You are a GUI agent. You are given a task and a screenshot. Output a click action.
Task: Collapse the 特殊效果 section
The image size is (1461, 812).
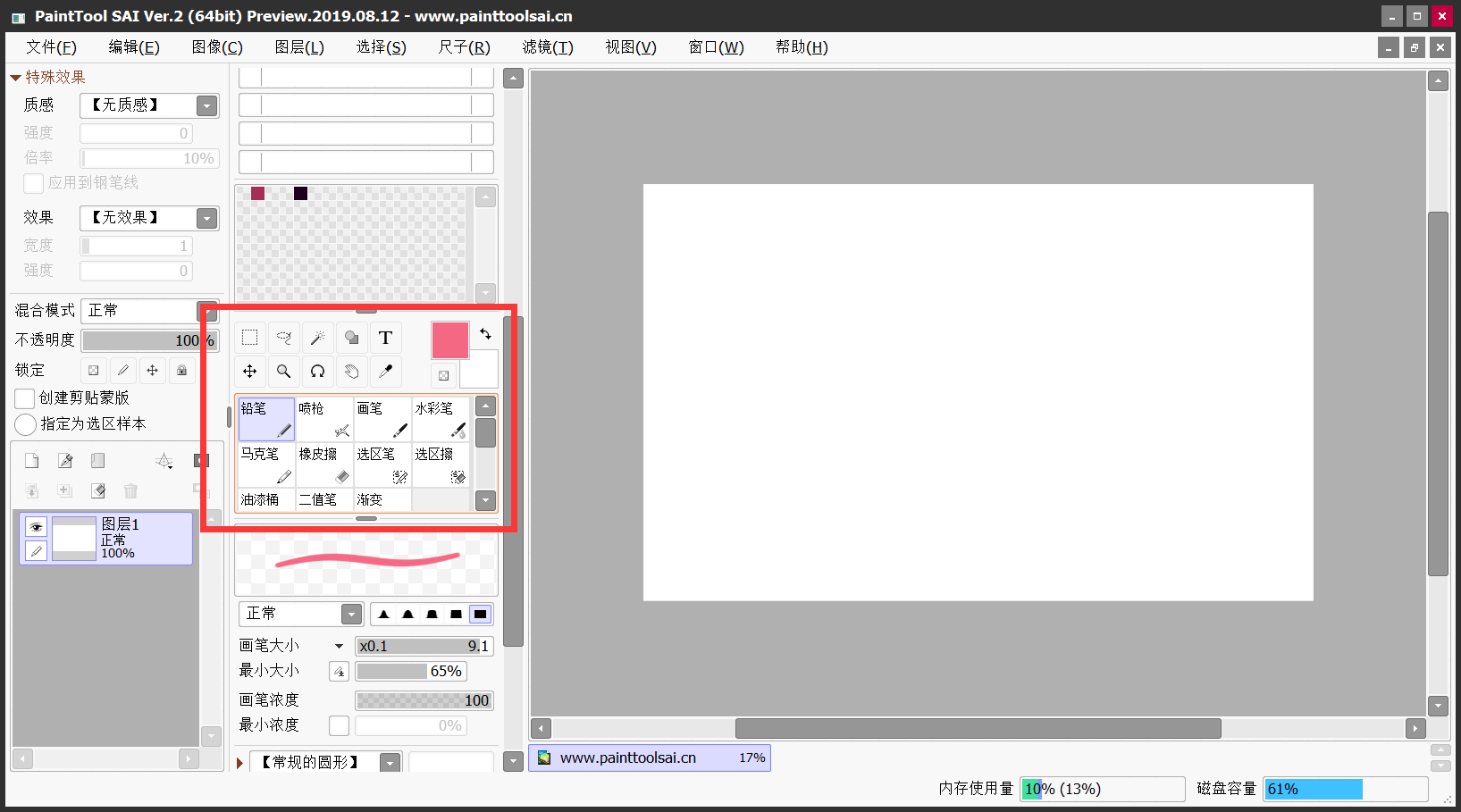coord(15,78)
